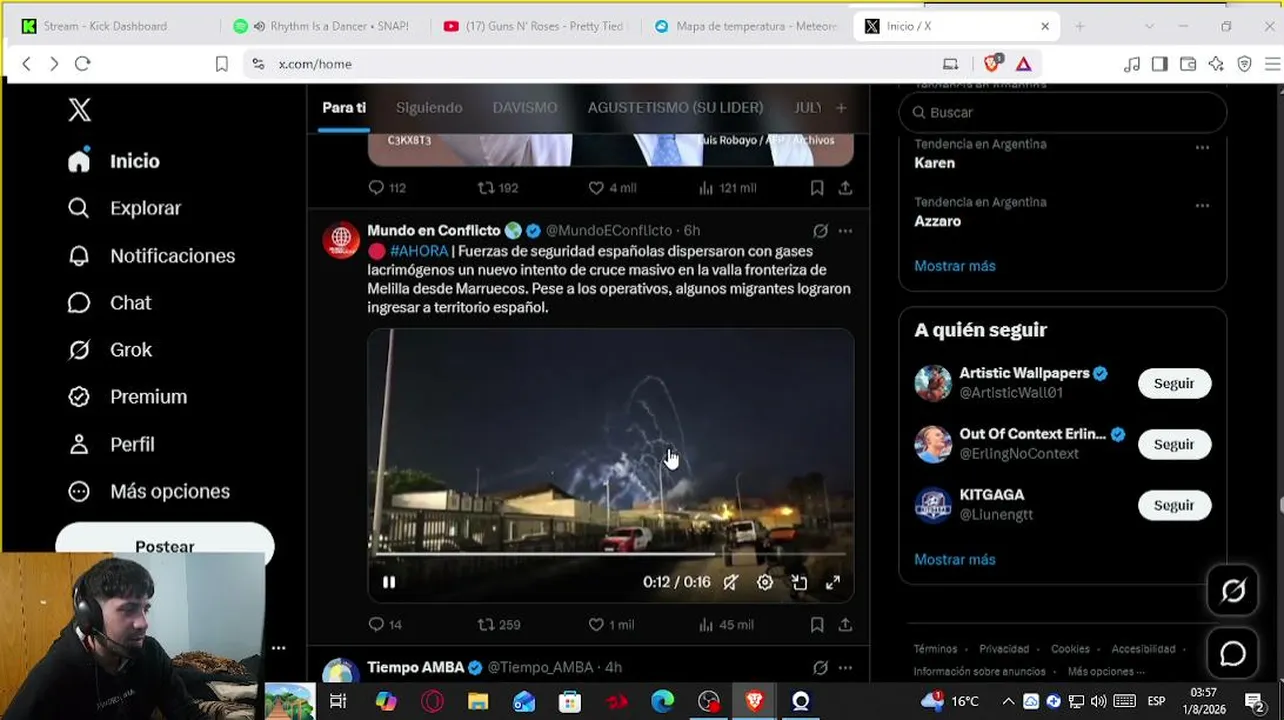Bookmark this page in the browser toolbar
1284x720 pixels.
tap(222, 64)
